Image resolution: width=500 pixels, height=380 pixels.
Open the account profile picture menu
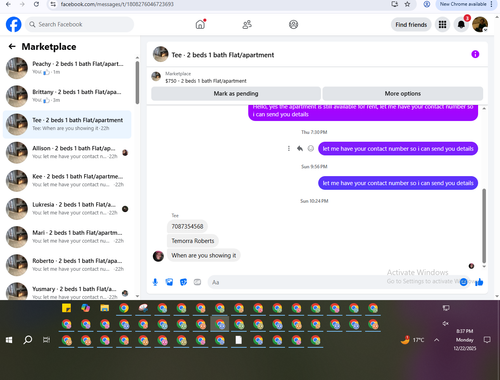(480, 24)
